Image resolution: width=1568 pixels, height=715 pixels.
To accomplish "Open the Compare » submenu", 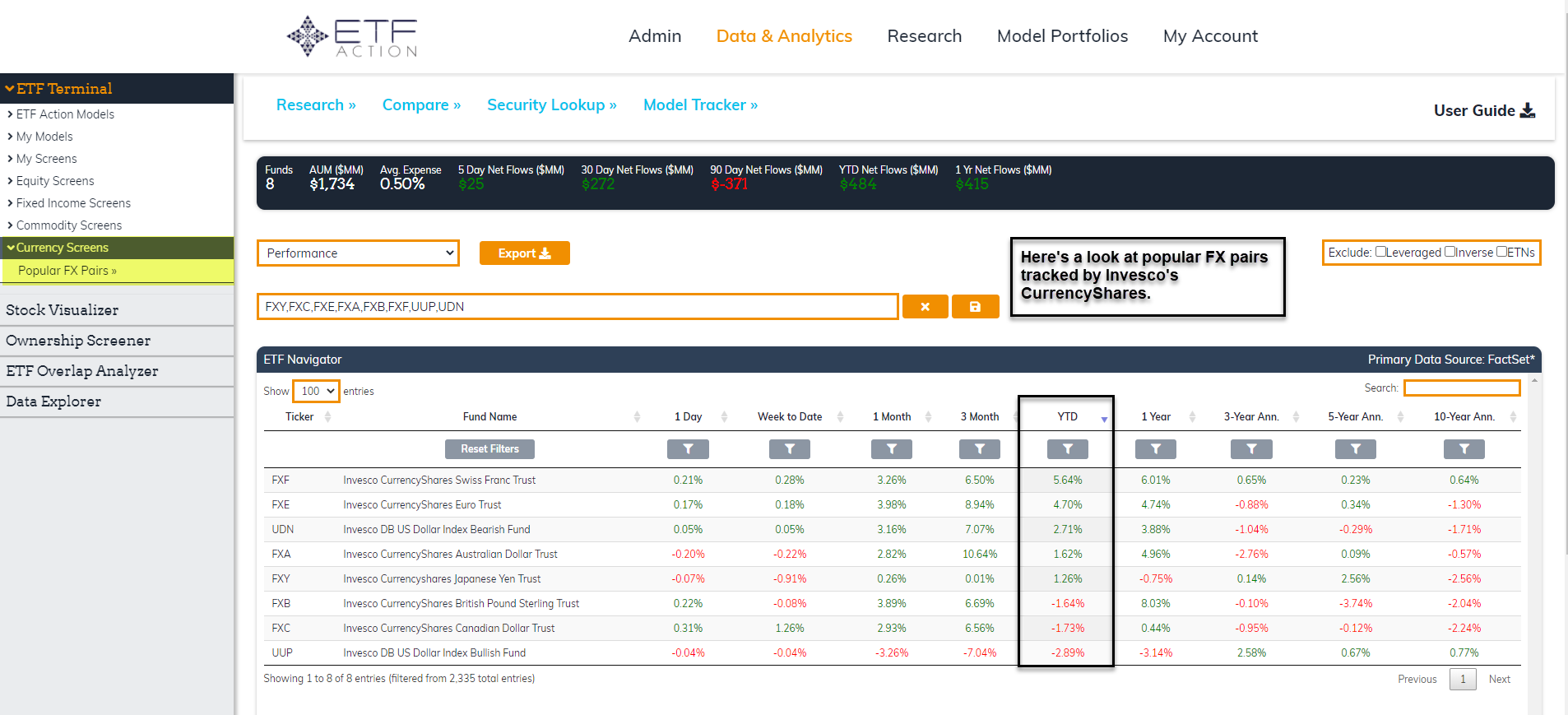I will [x=421, y=105].
